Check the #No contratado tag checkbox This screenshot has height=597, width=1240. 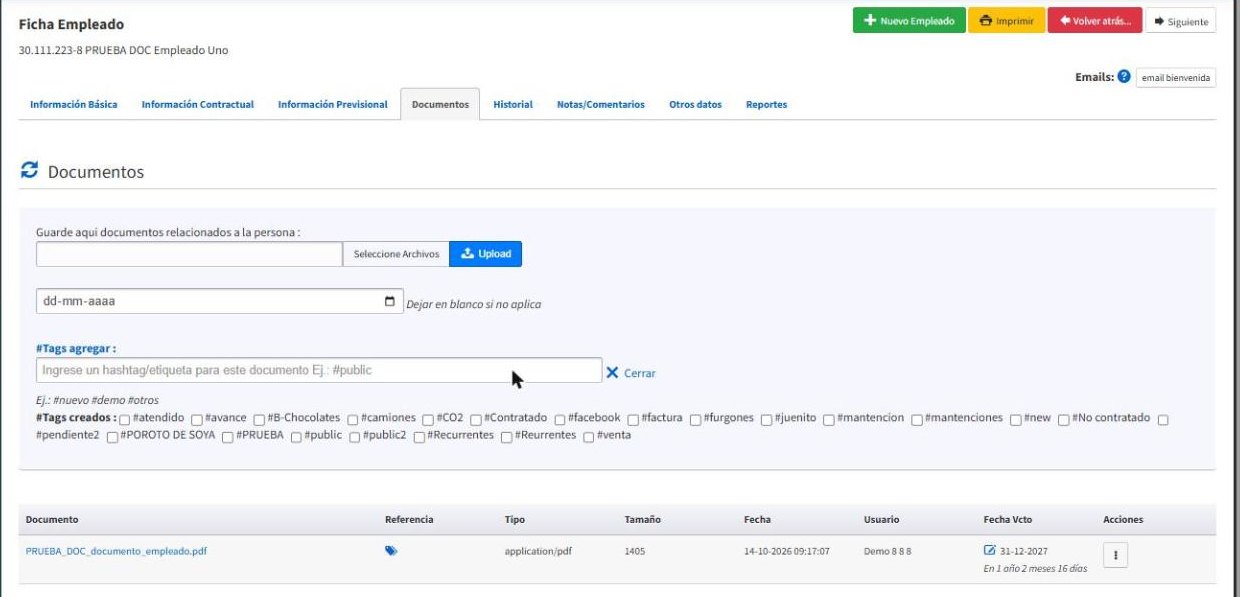coord(1064,419)
